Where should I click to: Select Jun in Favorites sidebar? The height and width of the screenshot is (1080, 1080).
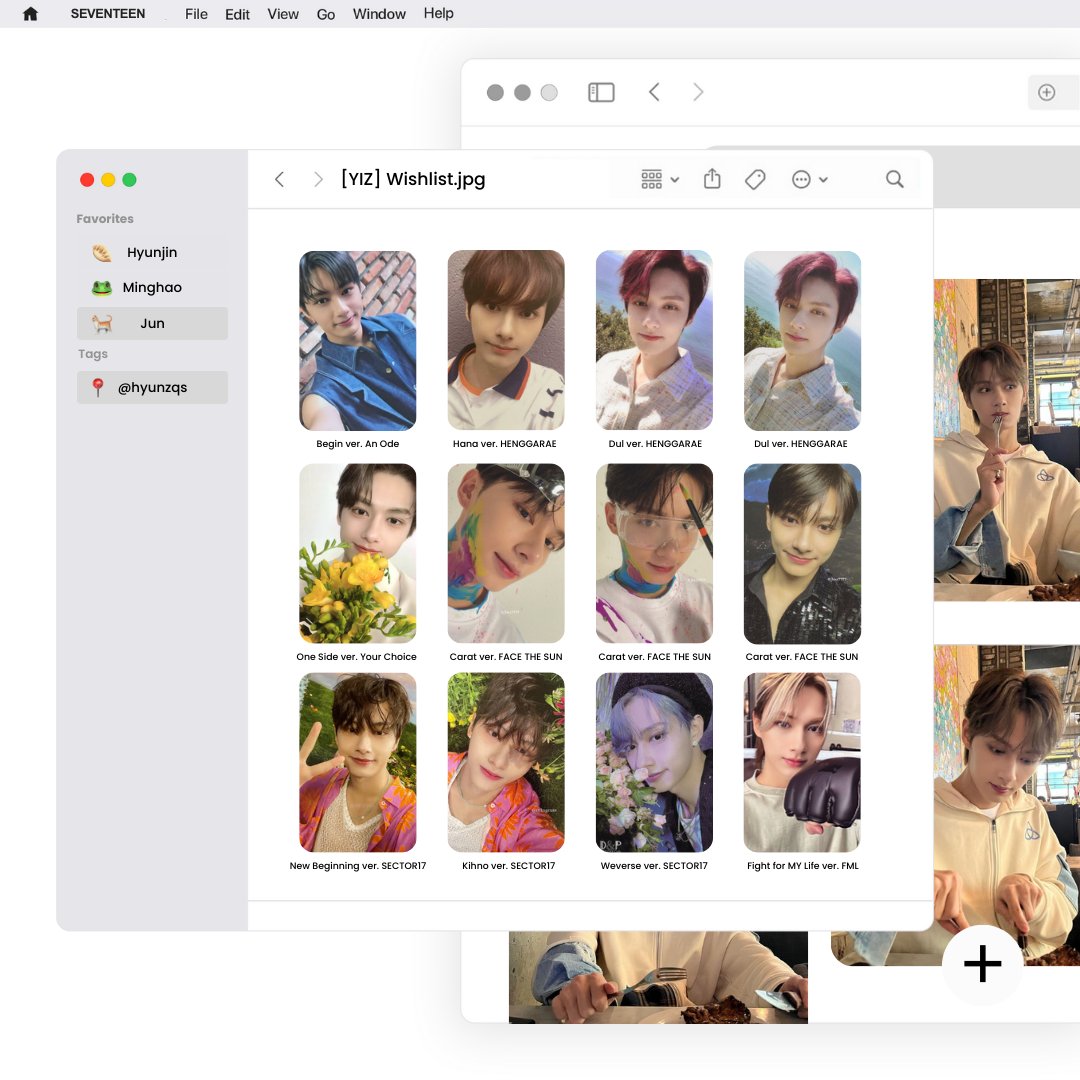(152, 324)
